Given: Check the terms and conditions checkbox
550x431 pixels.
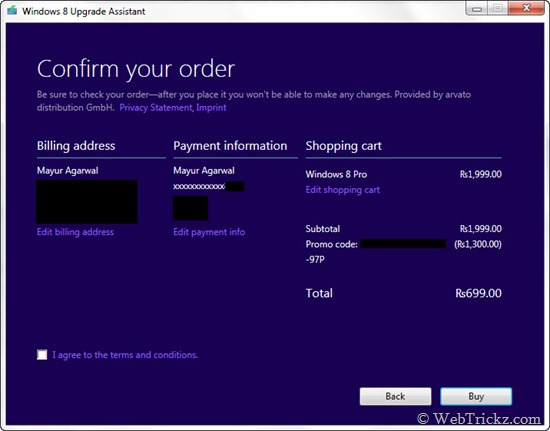Looking at the screenshot, I should (42, 355).
